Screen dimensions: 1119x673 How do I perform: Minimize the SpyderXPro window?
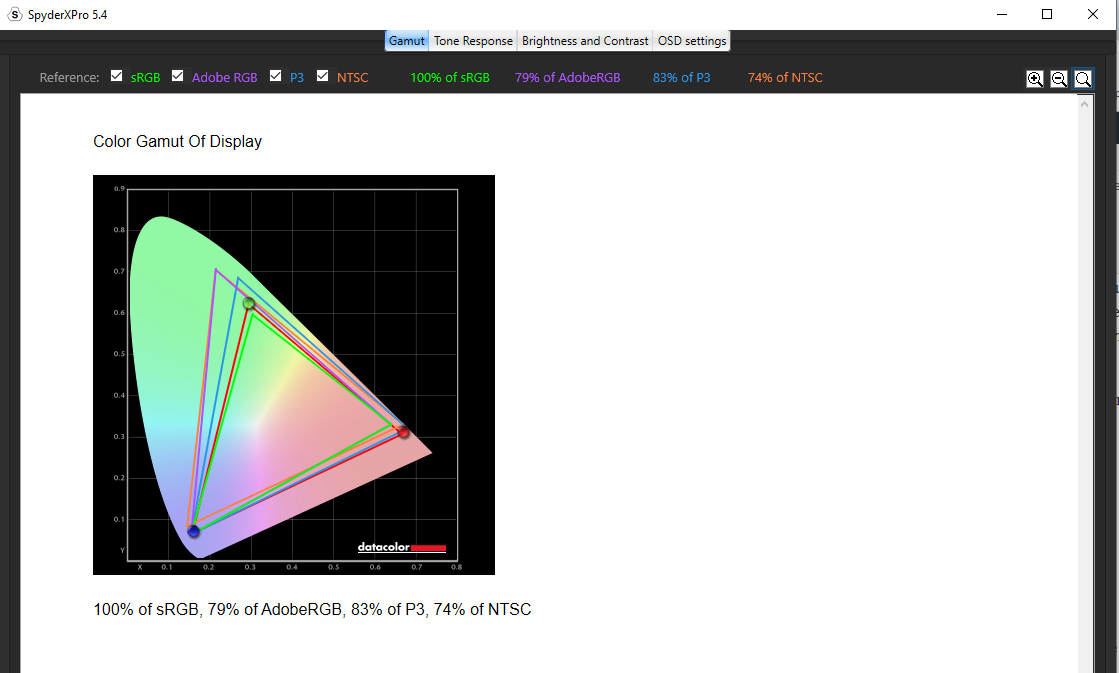tap(1002, 14)
